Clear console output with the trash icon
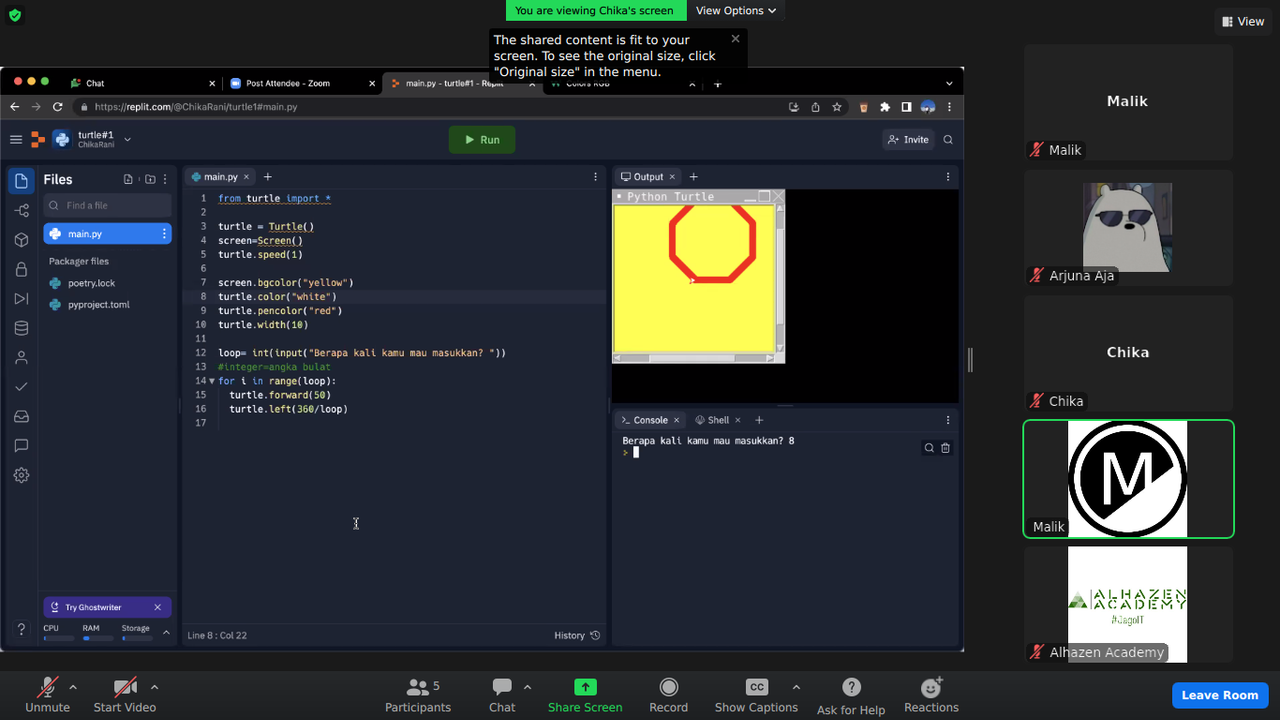This screenshot has height=720, width=1280. pos(945,448)
